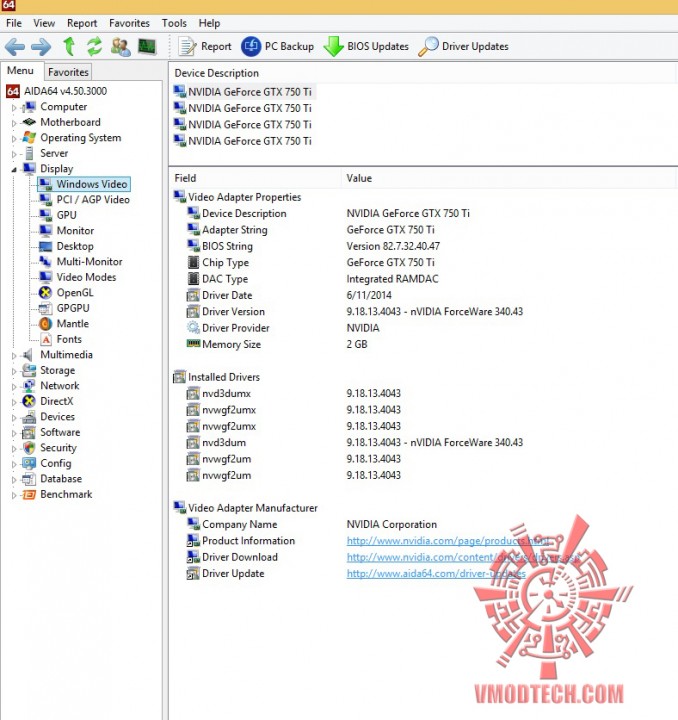The image size is (678, 720).
Task: Select the Driver Version field row
Action: (x=424, y=312)
